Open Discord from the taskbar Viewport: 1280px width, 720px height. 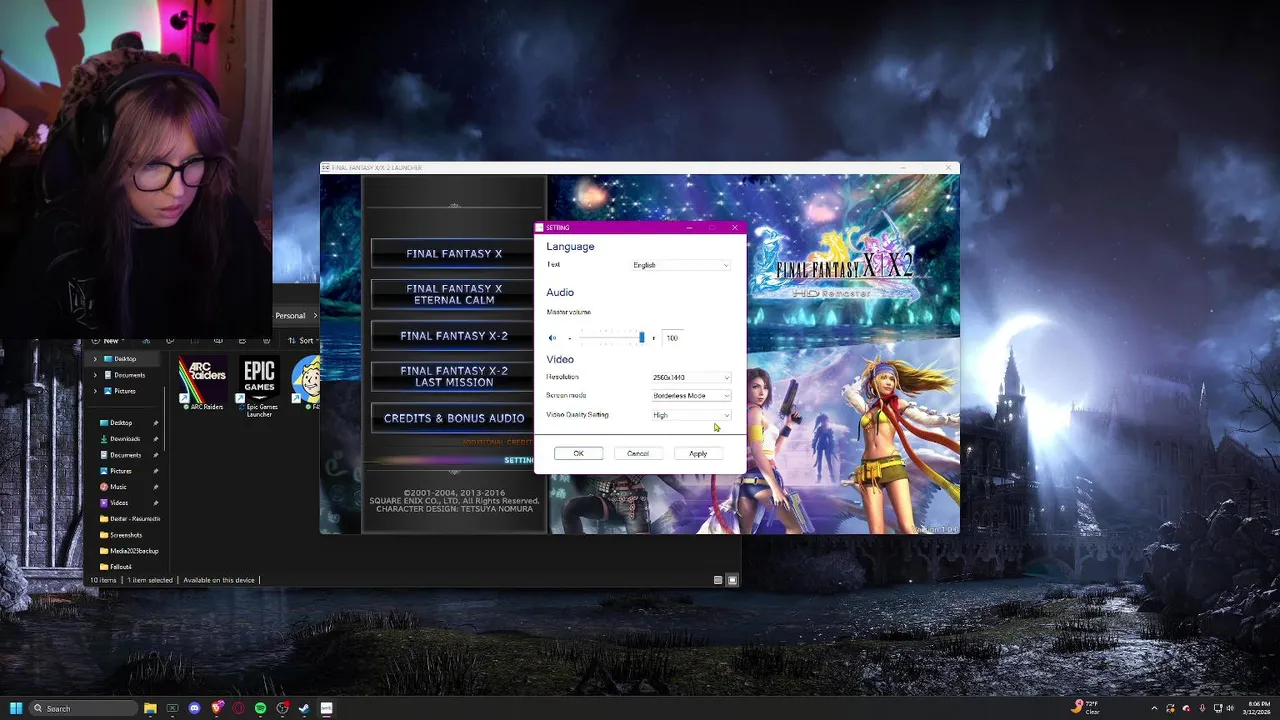tap(194, 708)
